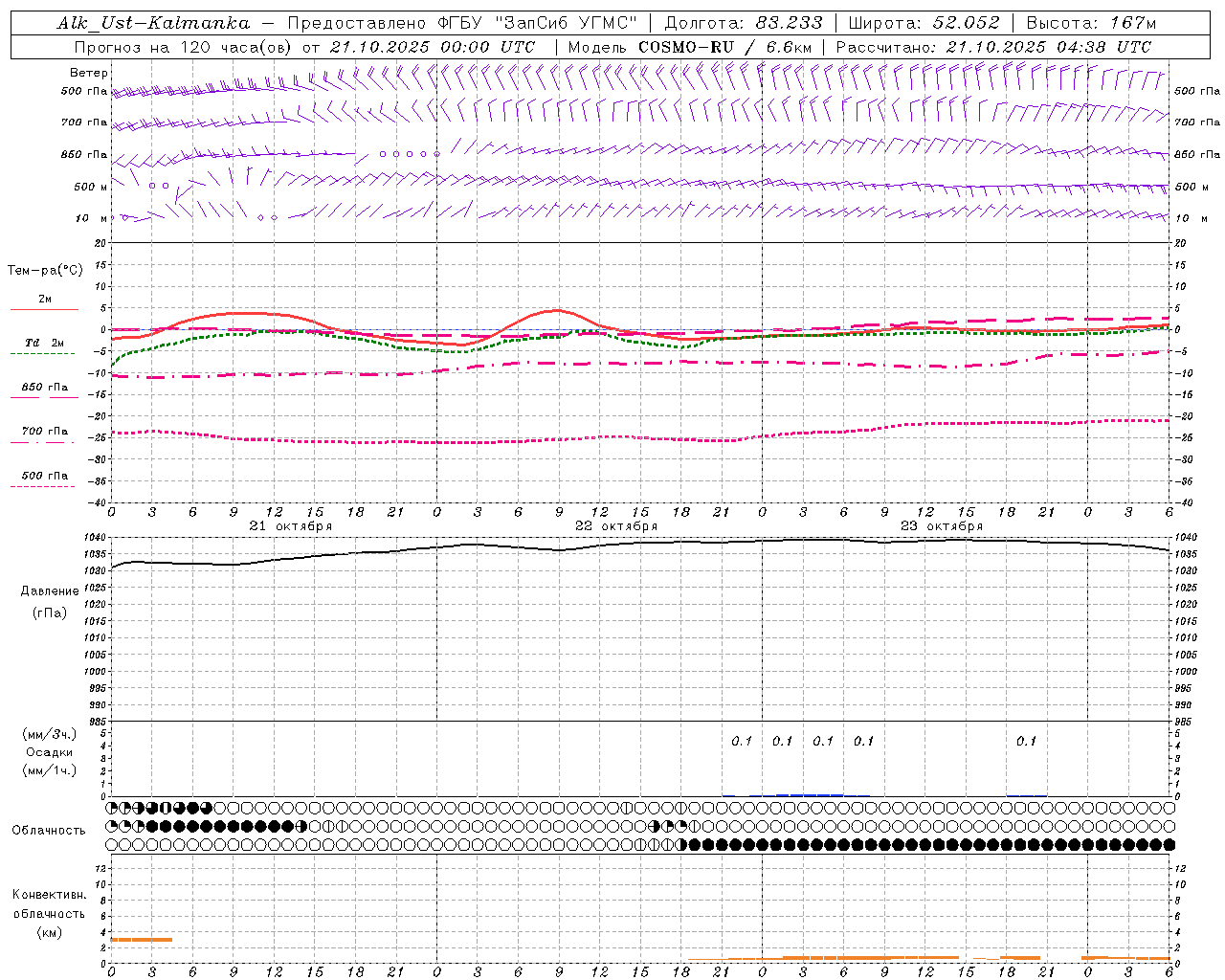Click the Тем-ра(°C) temperature panel label
This screenshot has width=1225, height=980.
[x=45, y=271]
